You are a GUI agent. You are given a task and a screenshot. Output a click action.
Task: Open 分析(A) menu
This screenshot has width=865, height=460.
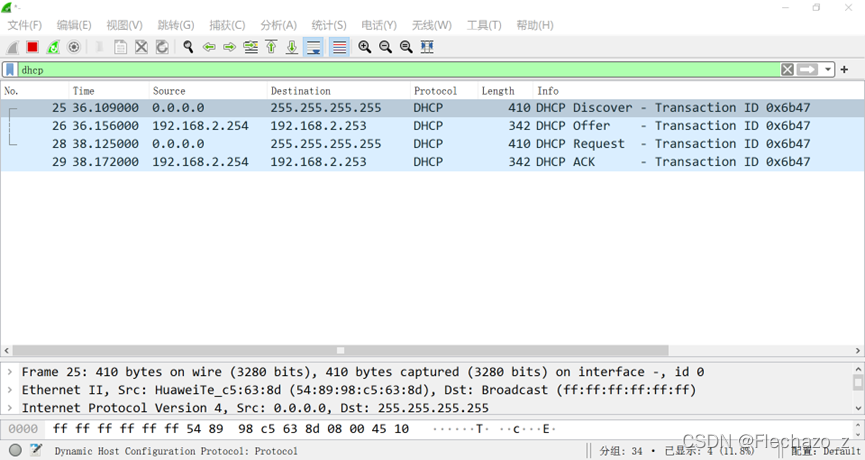(x=279, y=25)
